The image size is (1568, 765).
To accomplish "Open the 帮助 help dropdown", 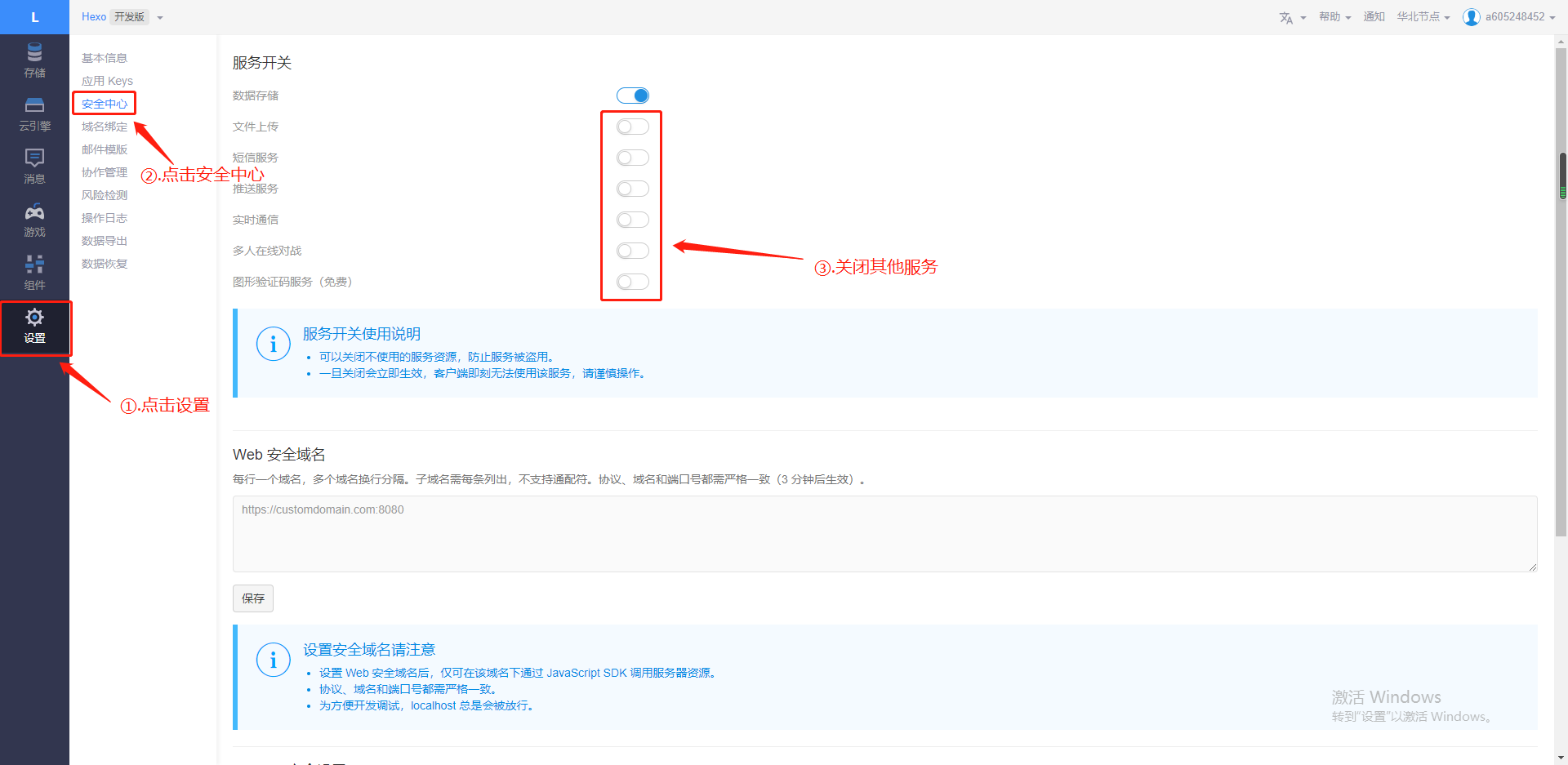I will pyautogui.click(x=1334, y=17).
